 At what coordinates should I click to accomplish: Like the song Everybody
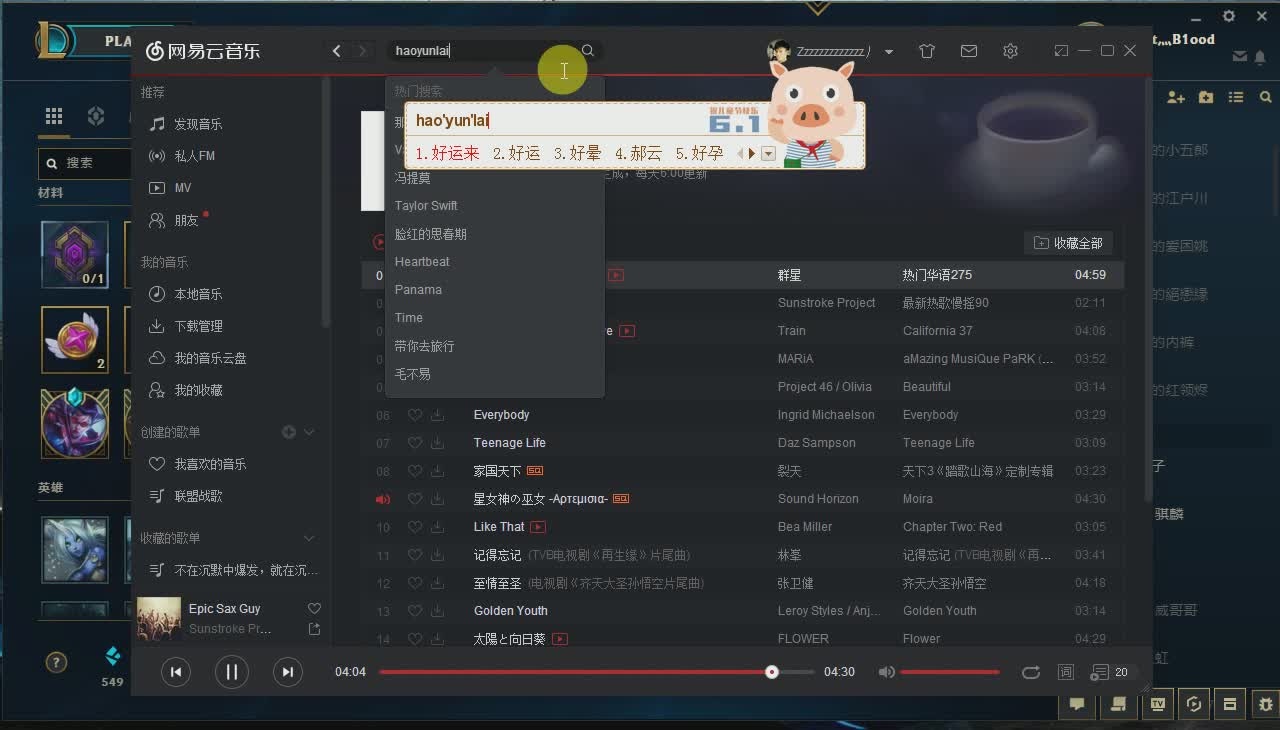(x=415, y=415)
